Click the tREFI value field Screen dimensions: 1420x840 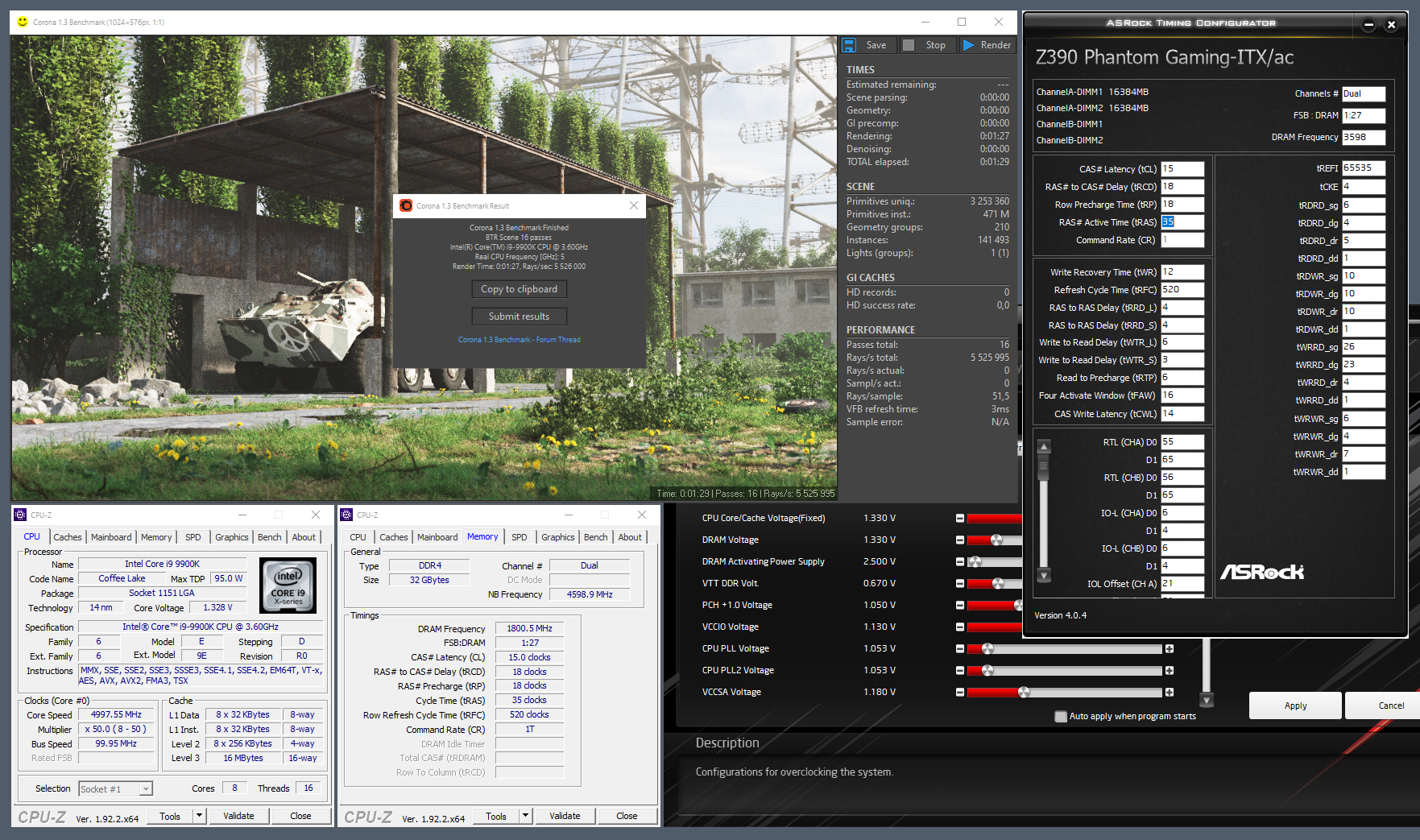1364,168
